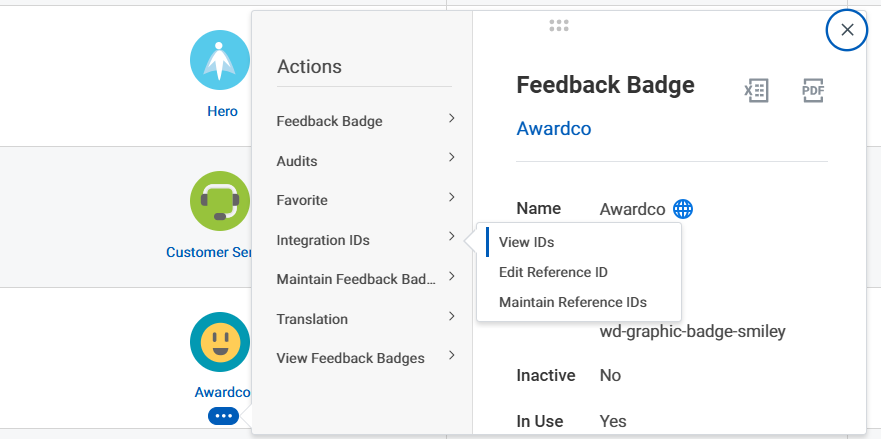Screen dimensions: 881x439
Task: Click the Customer Service headset badge icon
Action: tap(219, 200)
